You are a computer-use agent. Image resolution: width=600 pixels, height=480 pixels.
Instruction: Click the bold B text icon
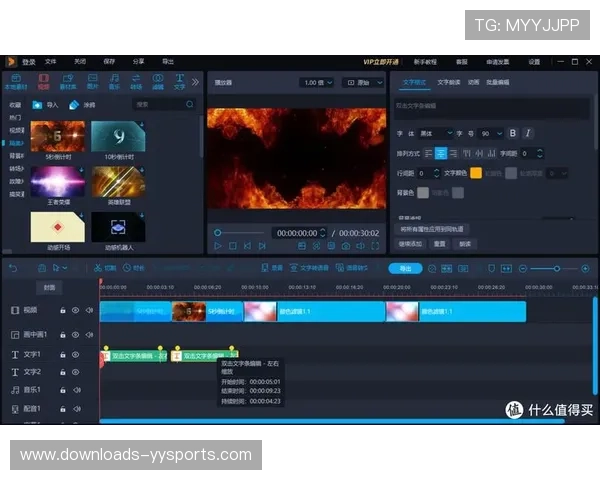513,133
